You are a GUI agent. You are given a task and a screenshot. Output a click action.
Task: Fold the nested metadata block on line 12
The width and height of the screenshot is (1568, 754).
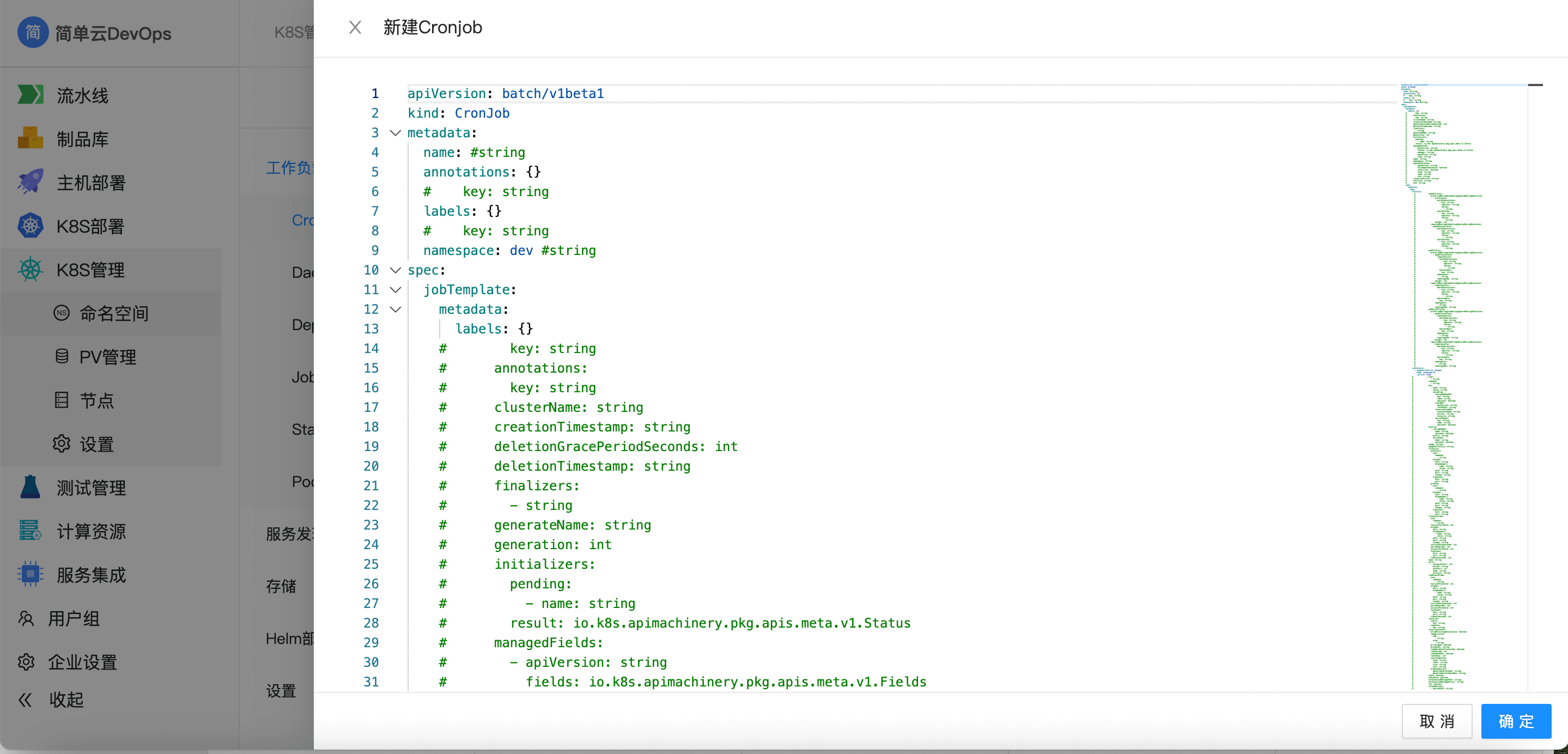396,309
